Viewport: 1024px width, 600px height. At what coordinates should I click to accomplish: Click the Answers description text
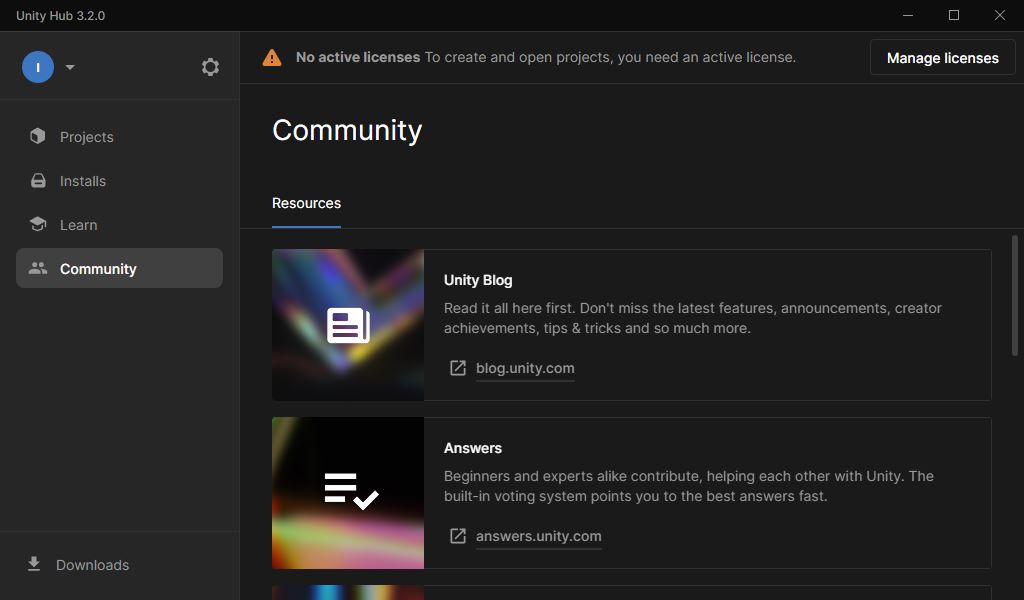click(x=688, y=486)
